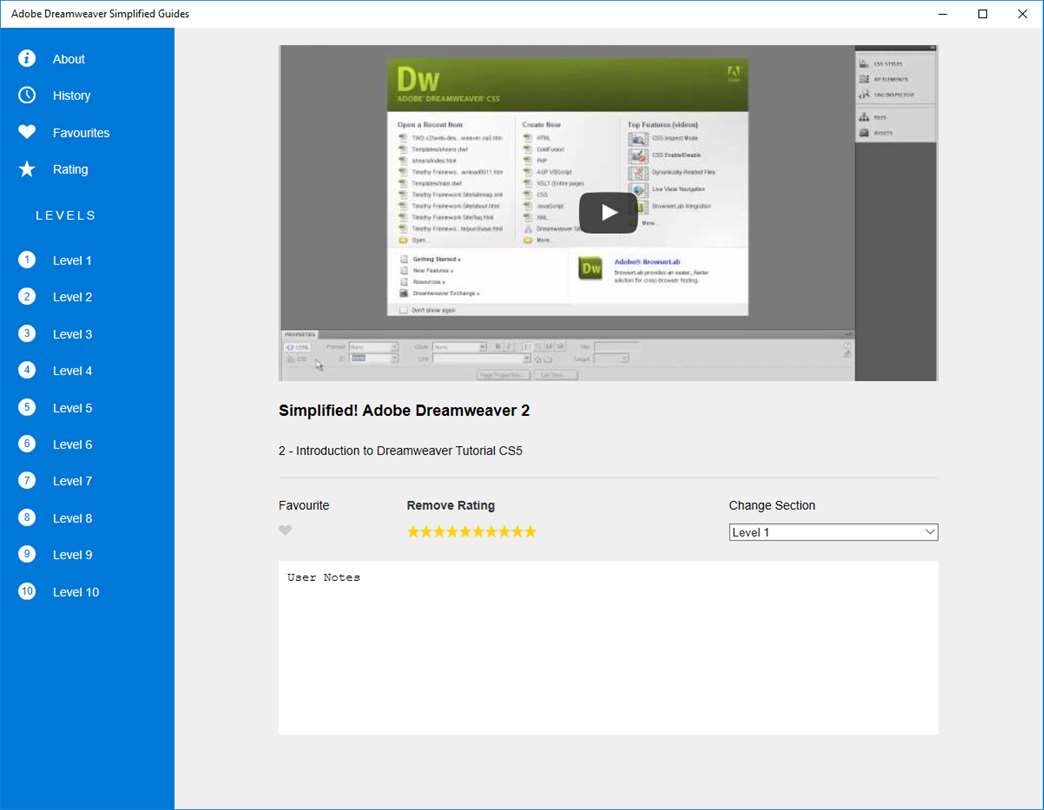Navigate to Level 9 text
Image resolution: width=1044 pixels, height=810 pixels.
pos(72,555)
